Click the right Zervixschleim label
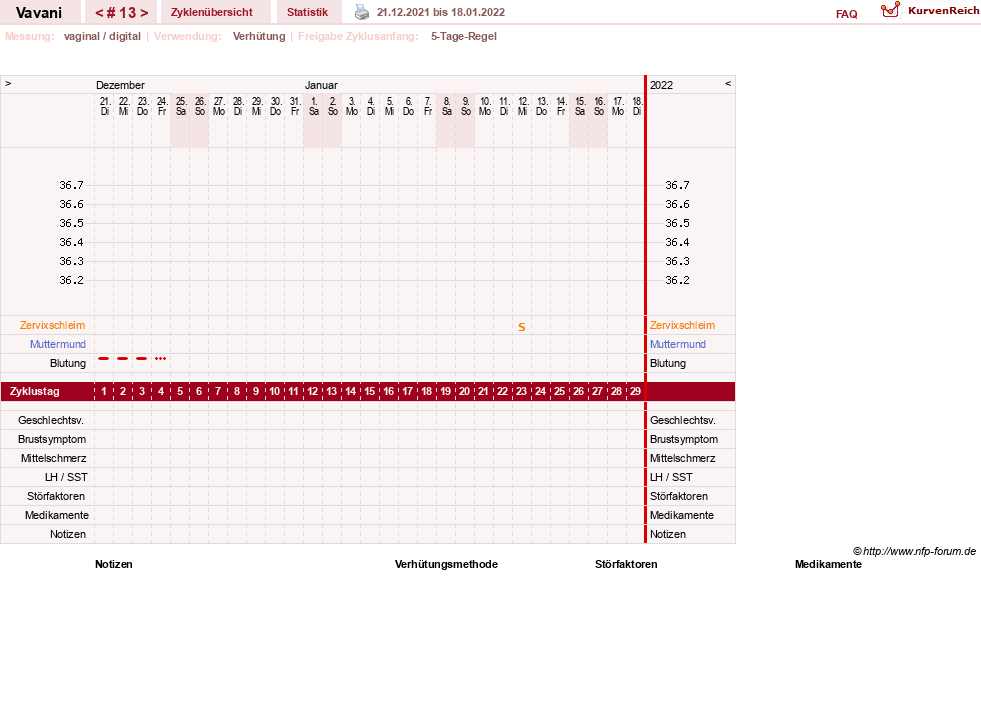 click(682, 325)
